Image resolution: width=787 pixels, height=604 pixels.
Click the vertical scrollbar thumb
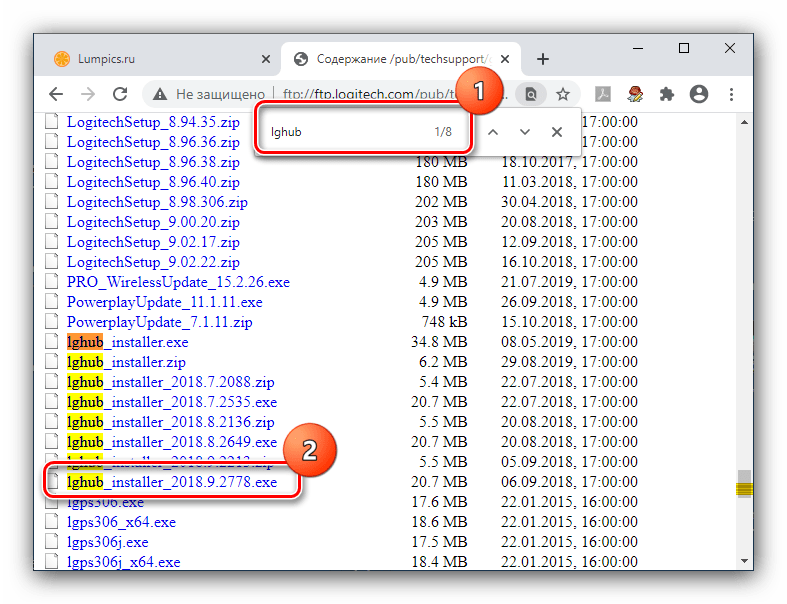[744, 484]
